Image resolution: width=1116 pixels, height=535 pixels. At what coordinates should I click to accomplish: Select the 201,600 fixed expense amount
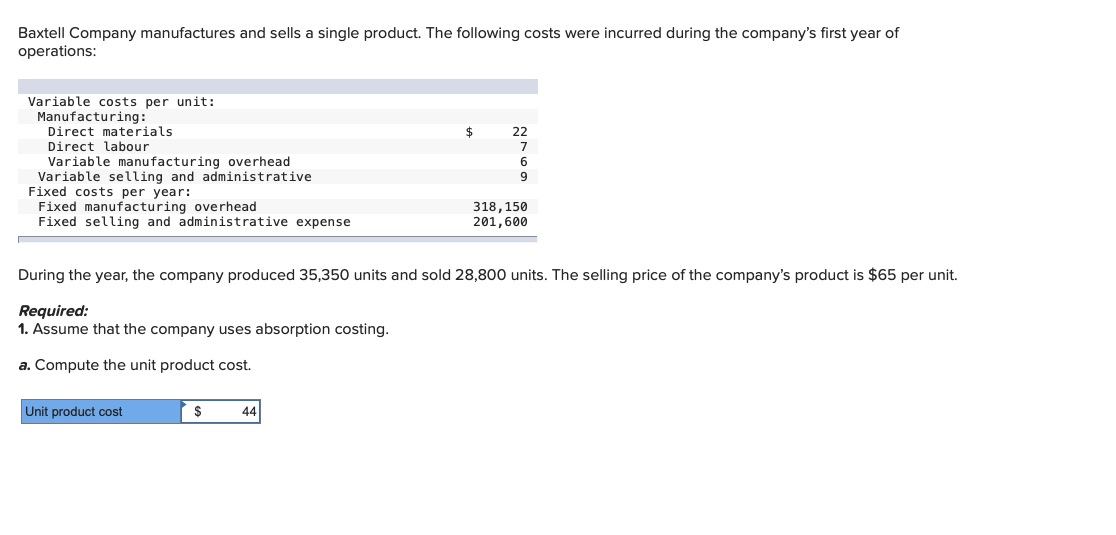tap(500, 222)
